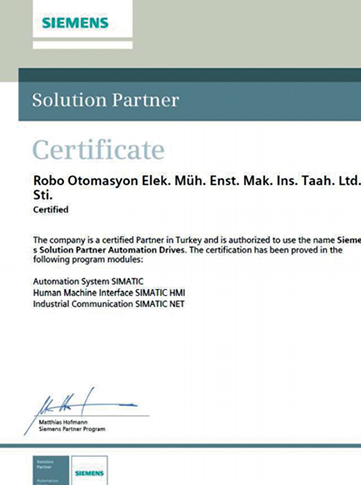This screenshot has width=361, height=485.
Task: Click 'Siemens Partner Program' caption
Action: point(72,429)
